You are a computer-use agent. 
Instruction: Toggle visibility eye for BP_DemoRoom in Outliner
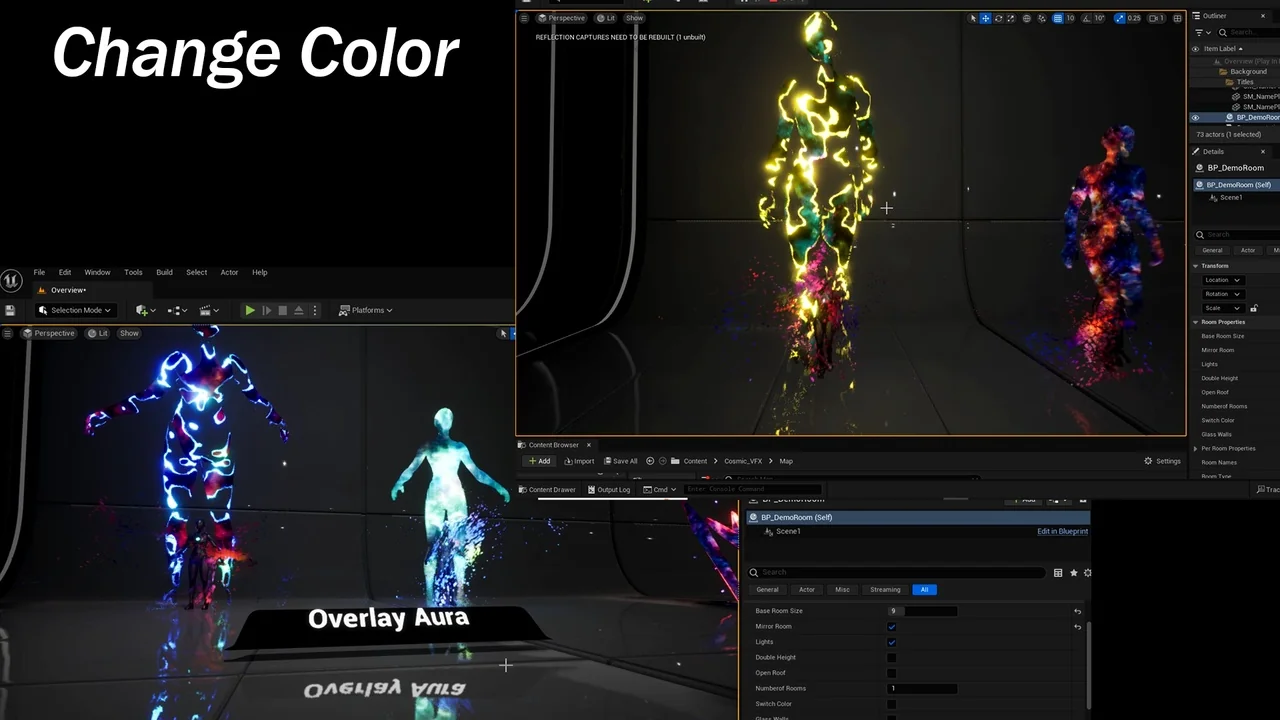click(1195, 117)
